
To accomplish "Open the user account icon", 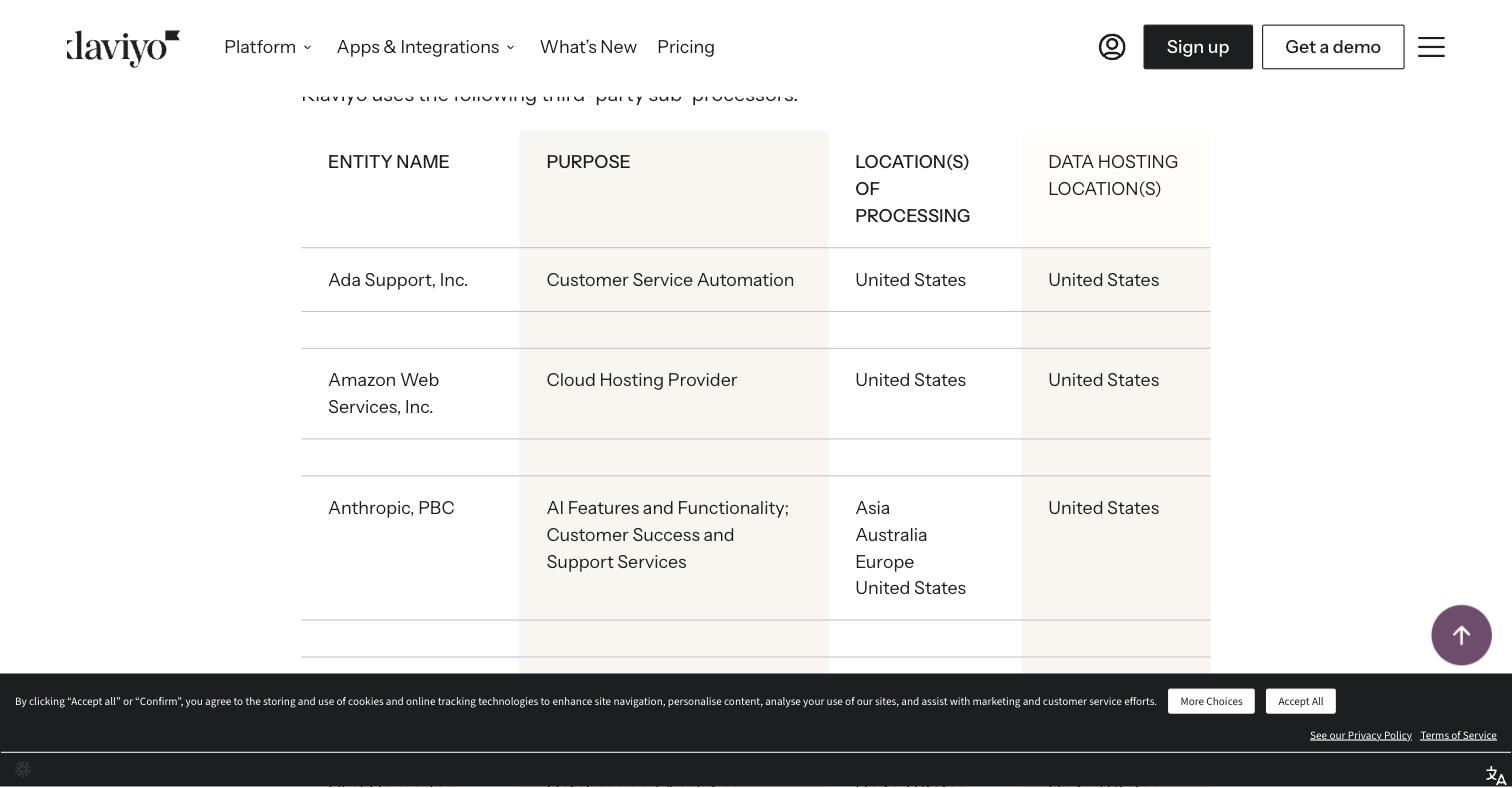I will 1112,47.
